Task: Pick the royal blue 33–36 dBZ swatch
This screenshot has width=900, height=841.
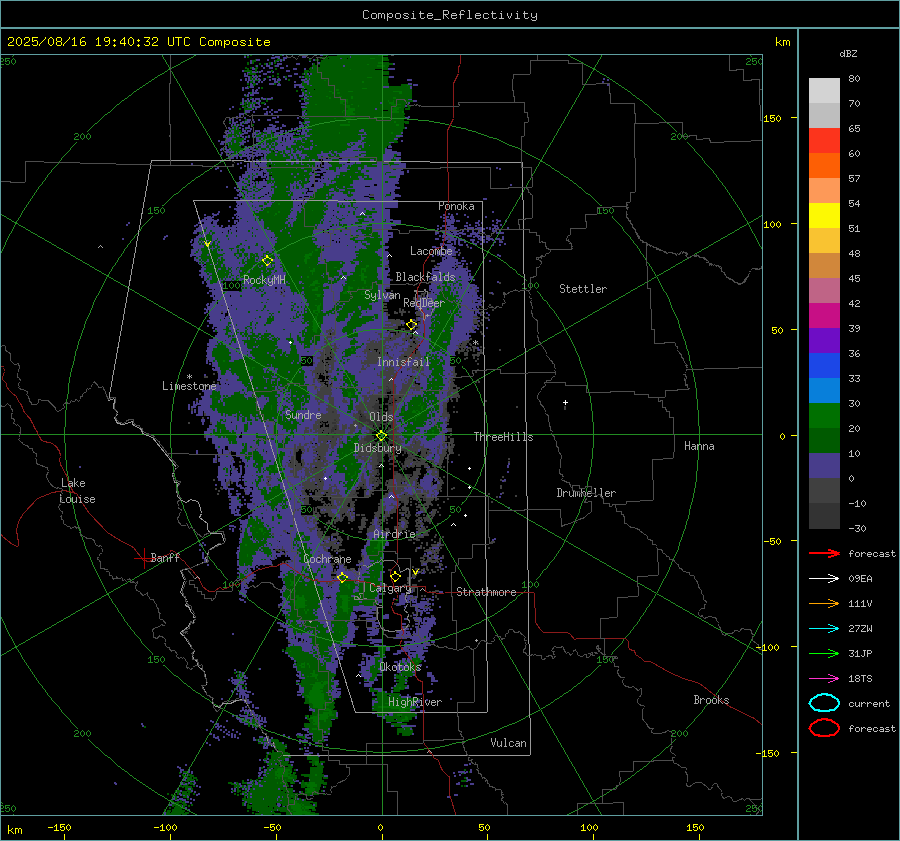Action: coord(824,366)
